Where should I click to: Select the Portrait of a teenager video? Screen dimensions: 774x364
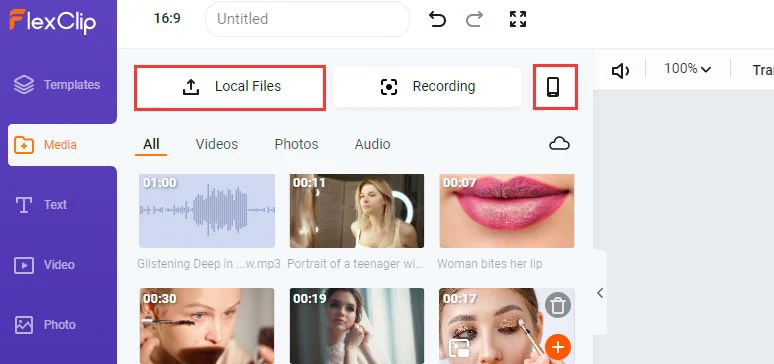point(357,211)
